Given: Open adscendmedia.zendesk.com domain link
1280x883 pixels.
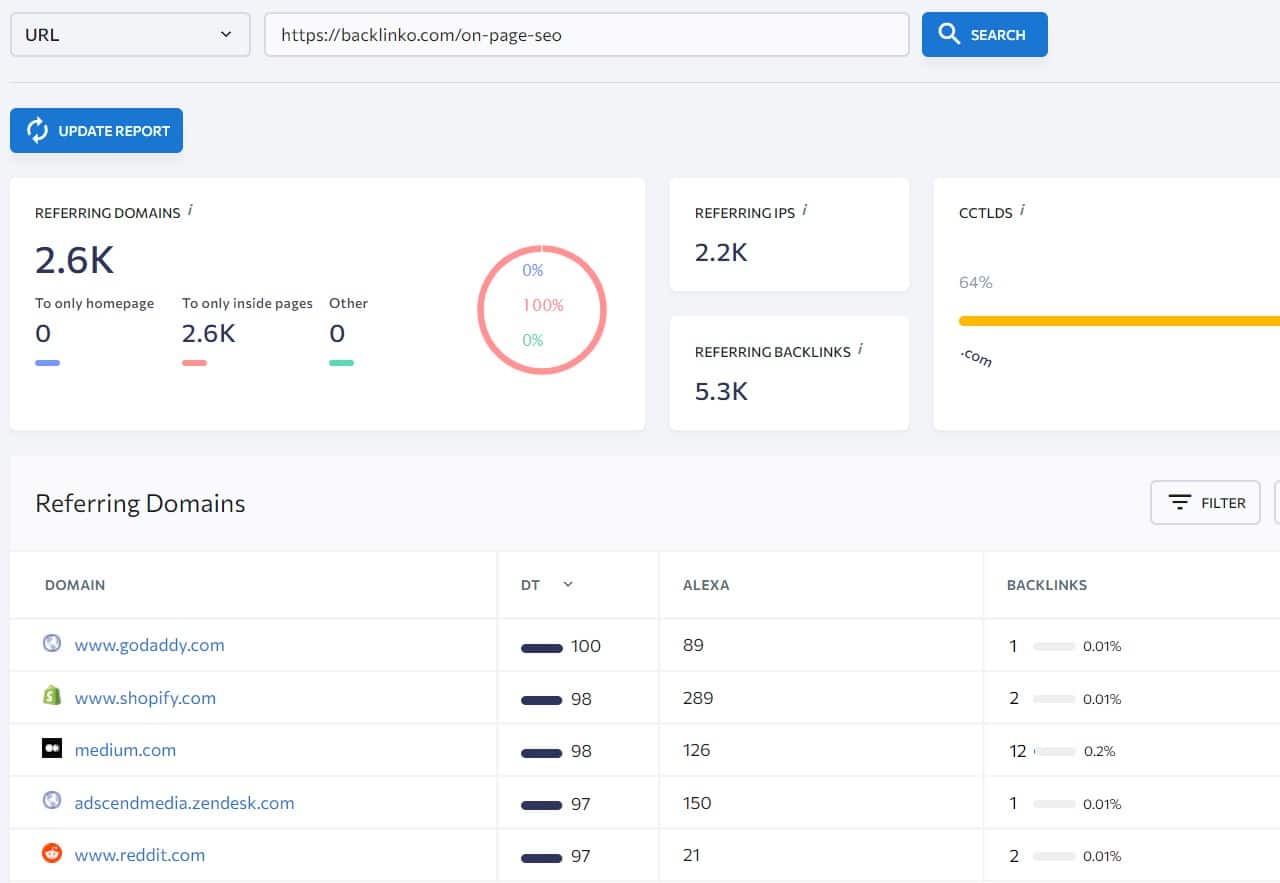Looking at the screenshot, I should [x=184, y=803].
